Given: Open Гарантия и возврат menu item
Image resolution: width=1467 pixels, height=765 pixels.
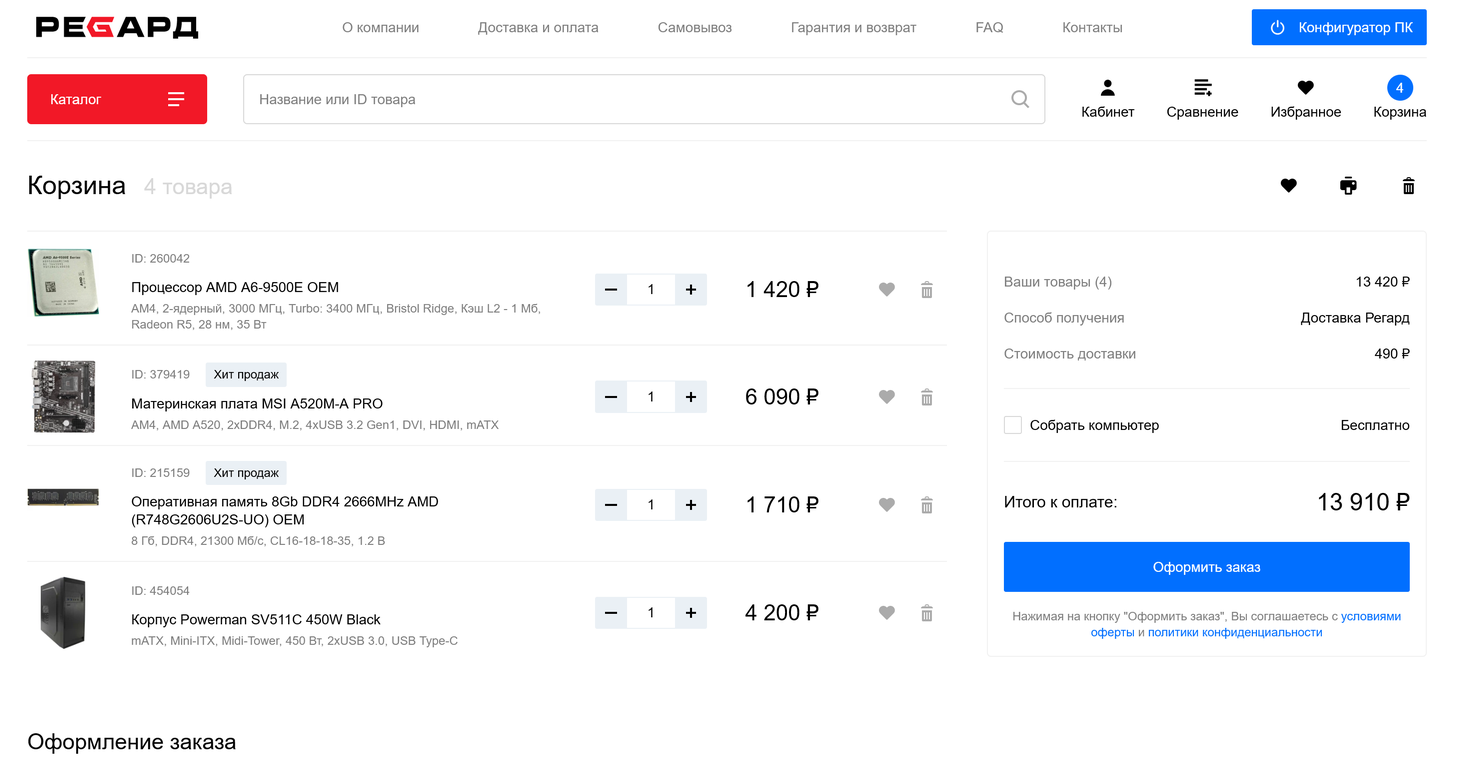Looking at the screenshot, I should coord(853,28).
